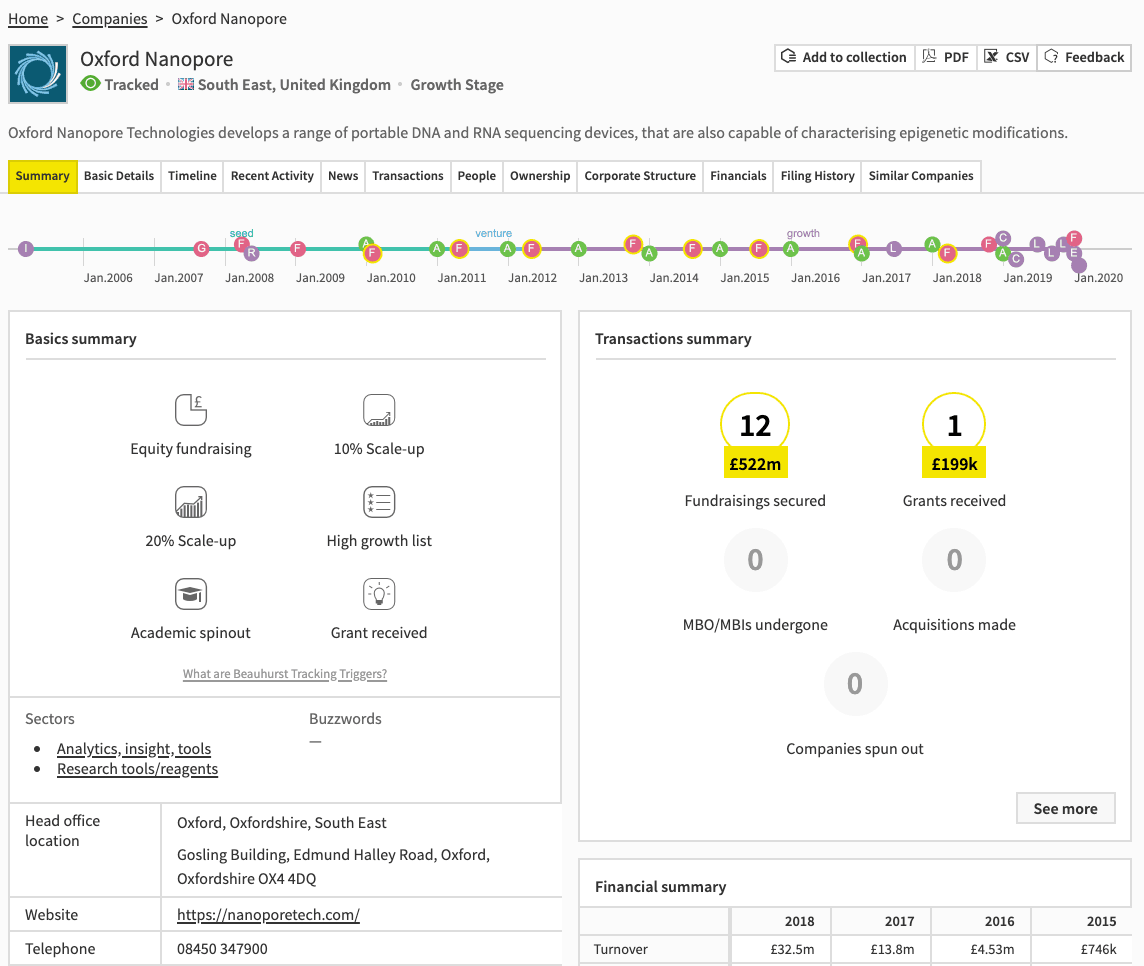Image resolution: width=1144 pixels, height=966 pixels.
Task: Click the seed stage label on timeline
Action: click(x=241, y=233)
